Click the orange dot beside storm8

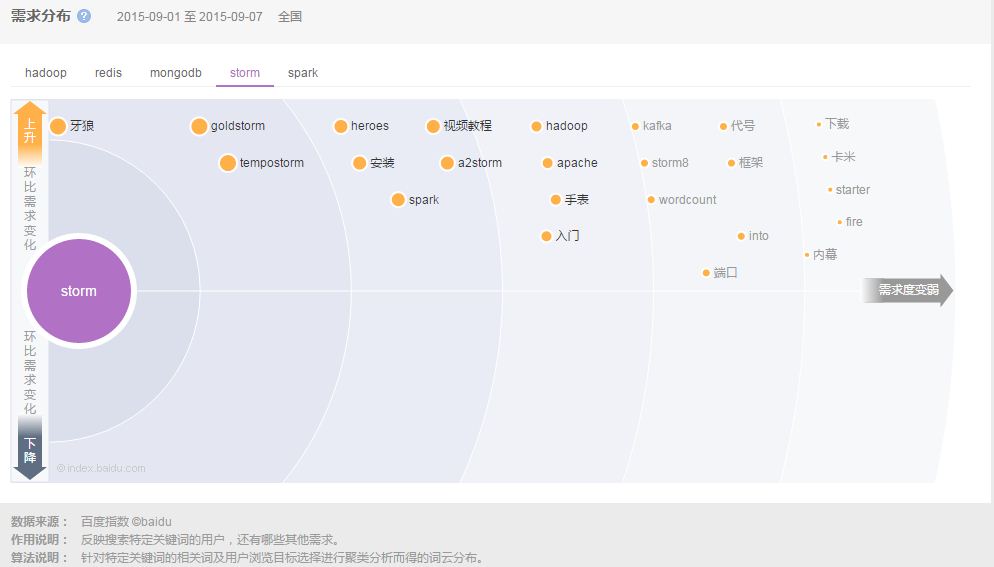coord(645,163)
